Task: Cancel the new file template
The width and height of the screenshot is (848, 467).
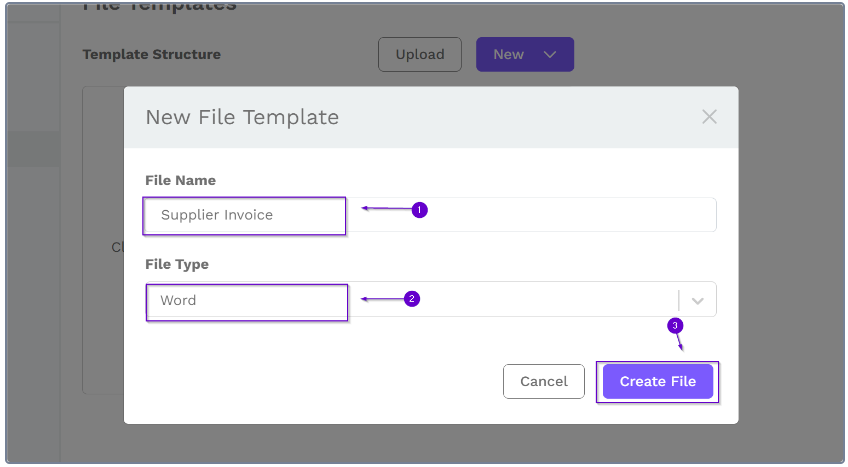Action: [x=544, y=382]
